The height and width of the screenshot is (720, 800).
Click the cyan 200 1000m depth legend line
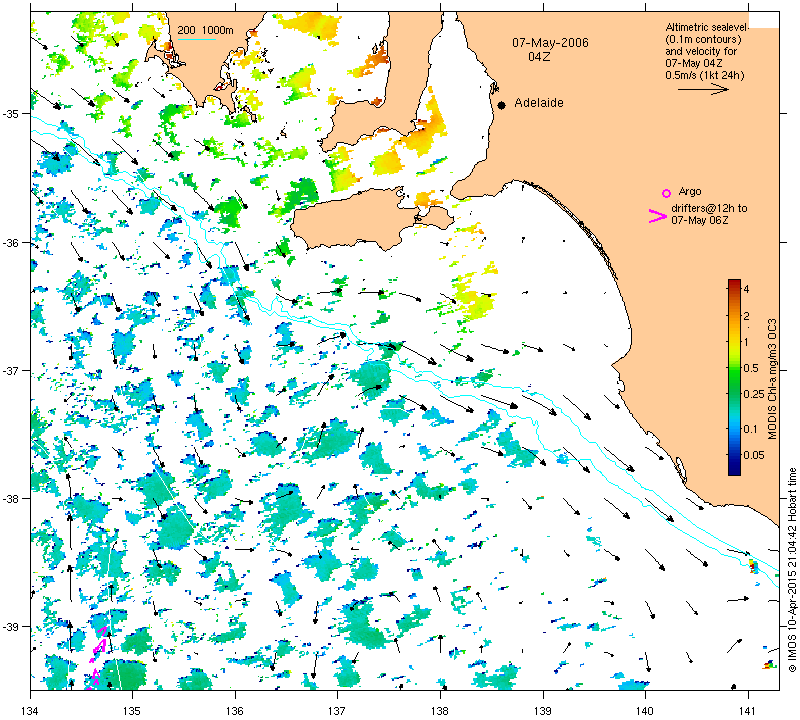pyautogui.click(x=197, y=39)
